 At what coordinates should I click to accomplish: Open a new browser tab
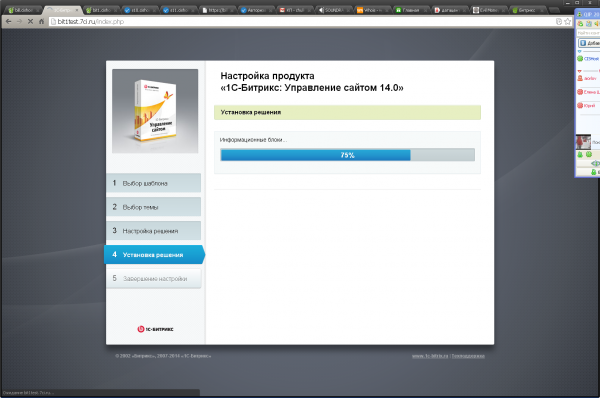click(554, 10)
